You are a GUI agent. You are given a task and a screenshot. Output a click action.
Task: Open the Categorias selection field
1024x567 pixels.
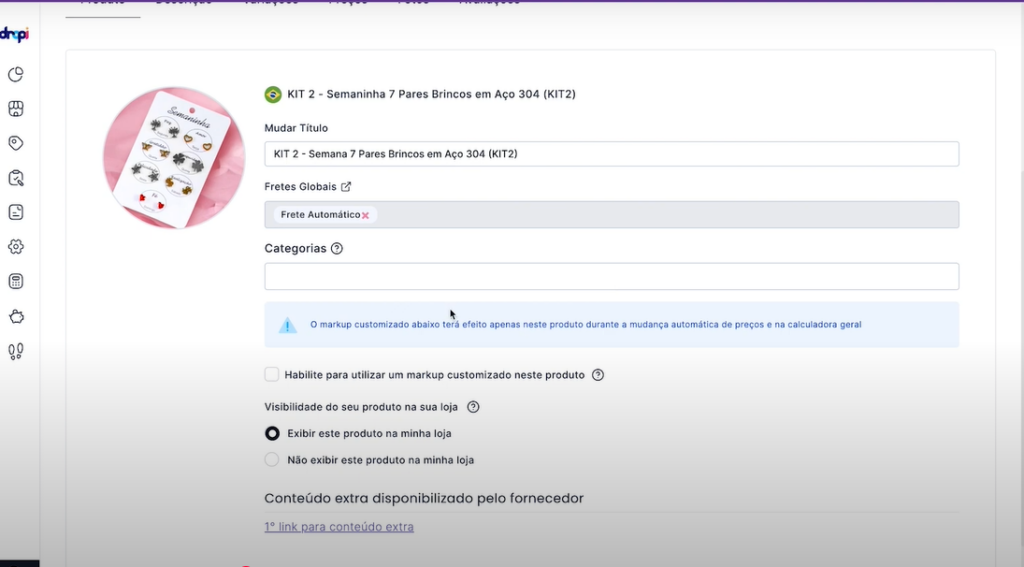point(612,276)
